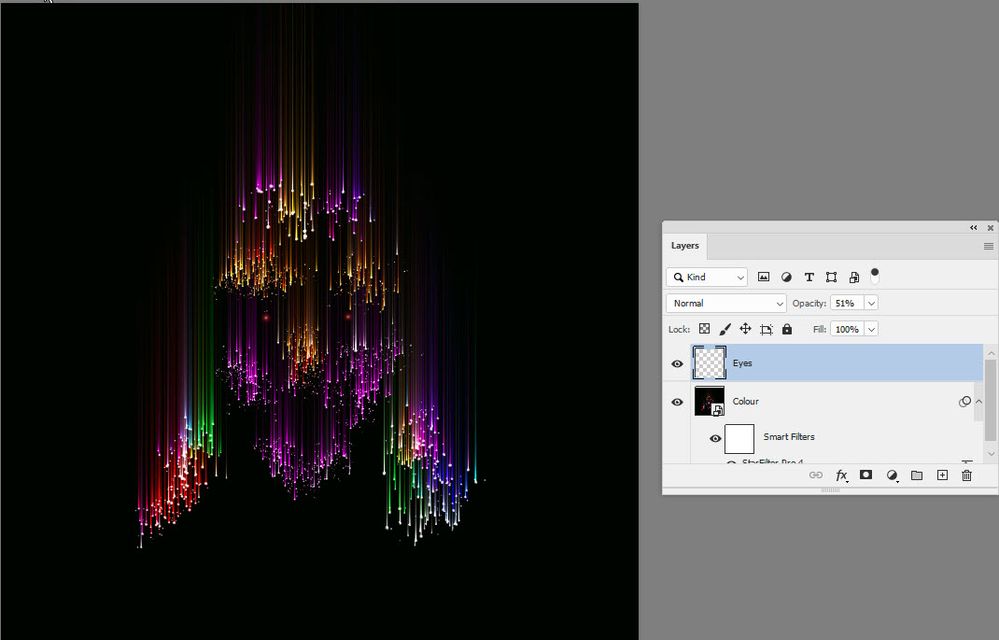
Task: Click the Layers list scroll down arrow
Action: click(991, 454)
